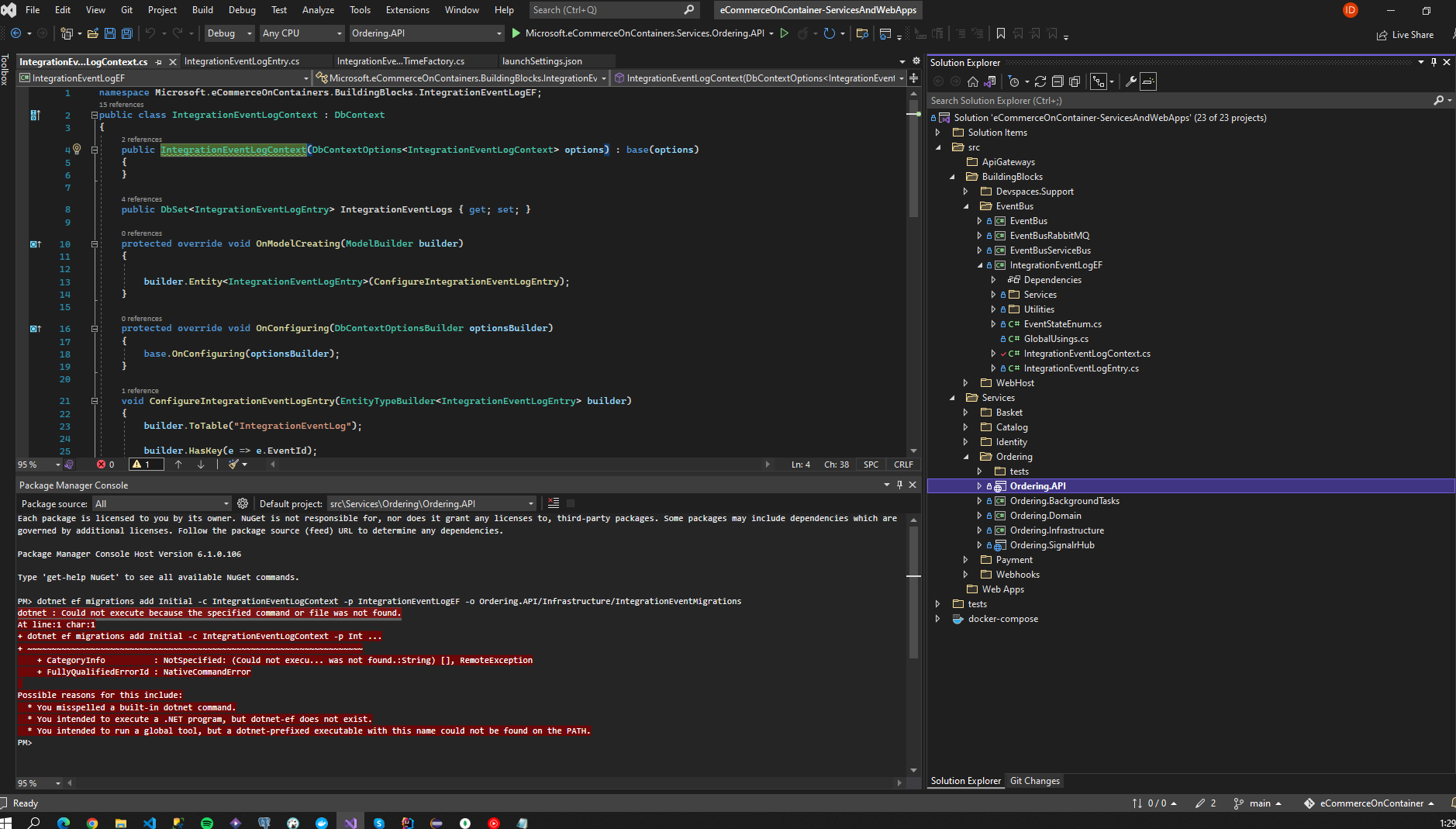The image size is (1456, 829).
Task: Click Solution Explorer Home icon
Action: [973, 81]
